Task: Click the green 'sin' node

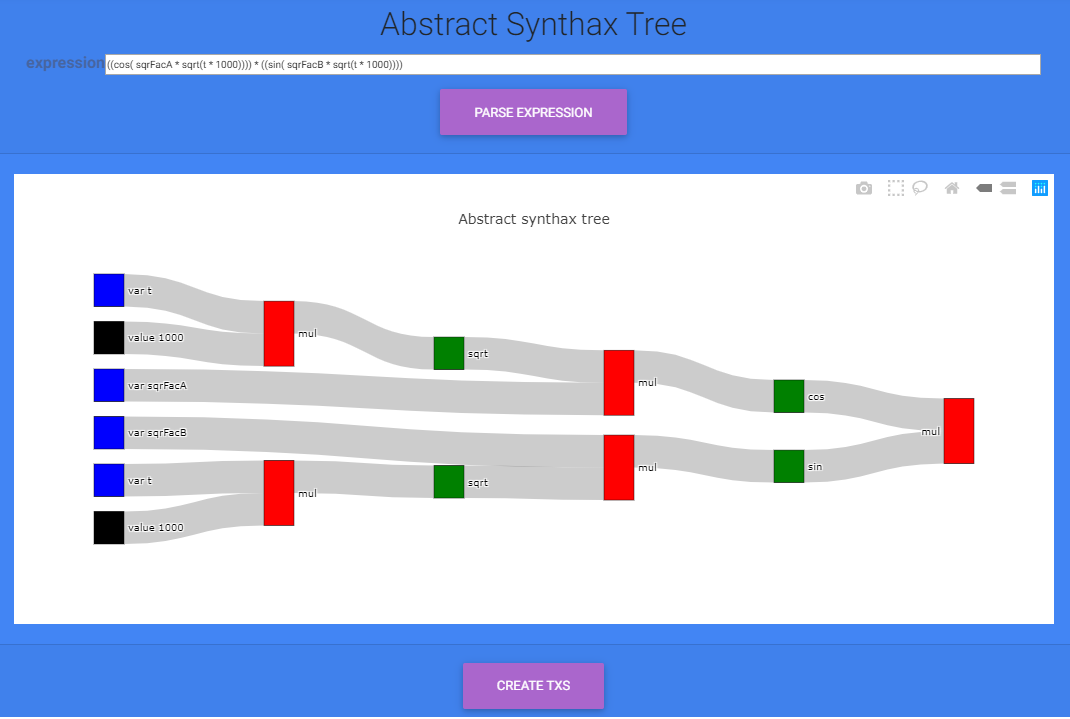Action: point(789,467)
